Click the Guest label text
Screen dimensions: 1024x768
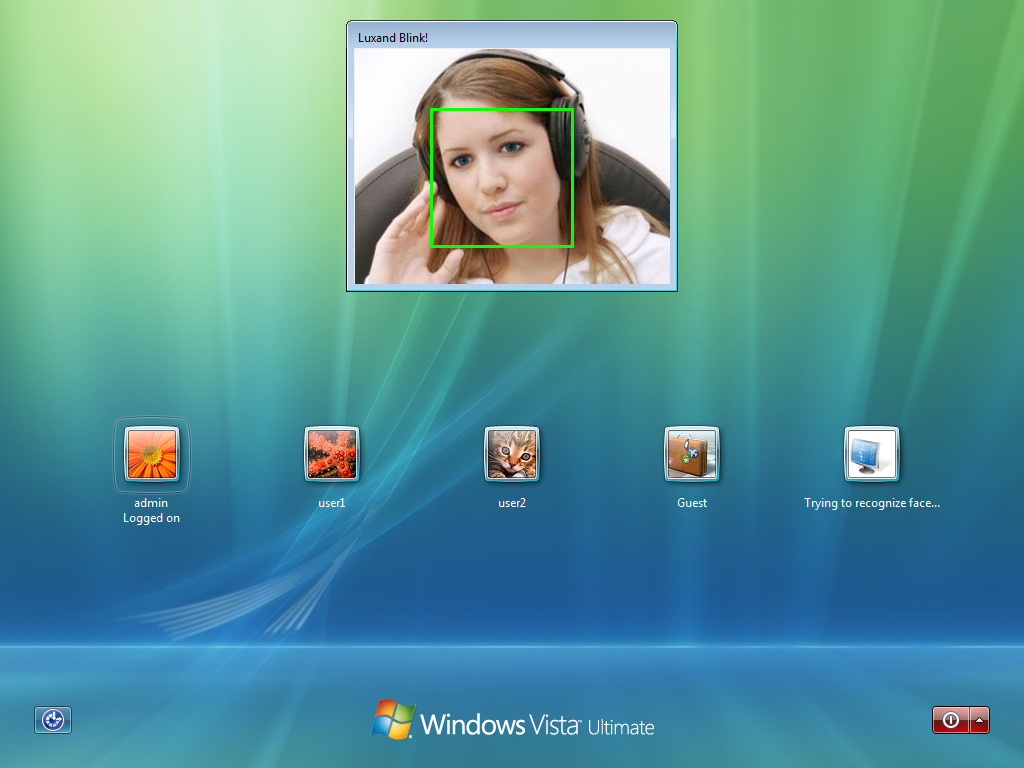691,503
